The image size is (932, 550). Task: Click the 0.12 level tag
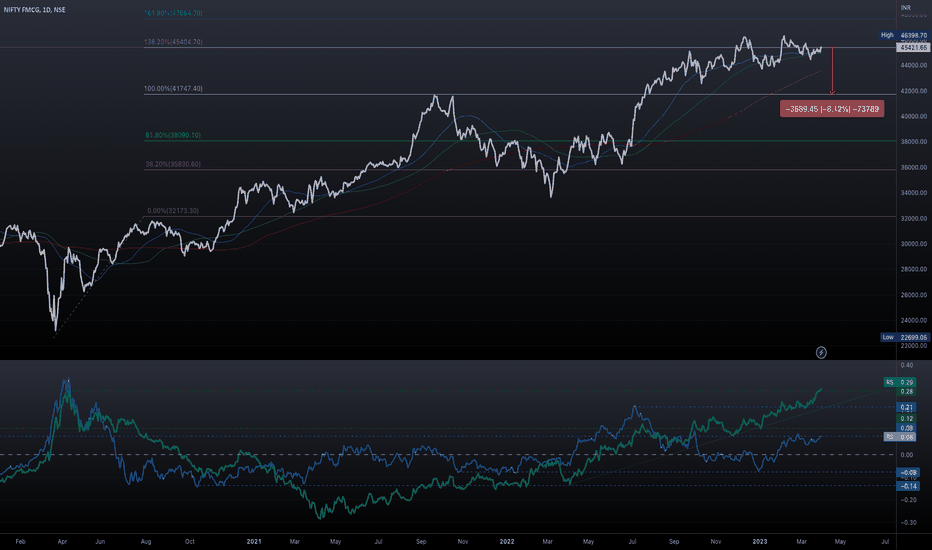coord(906,419)
